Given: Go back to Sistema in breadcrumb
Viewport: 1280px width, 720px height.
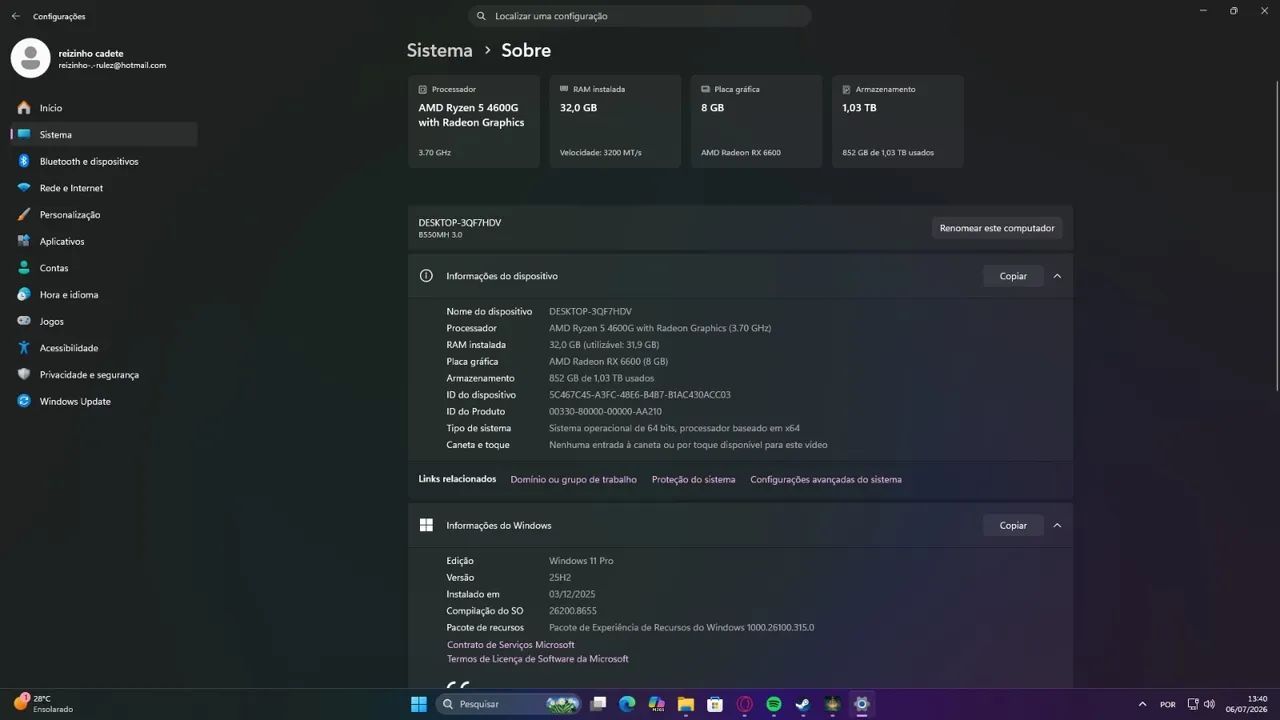Looking at the screenshot, I should [439, 50].
